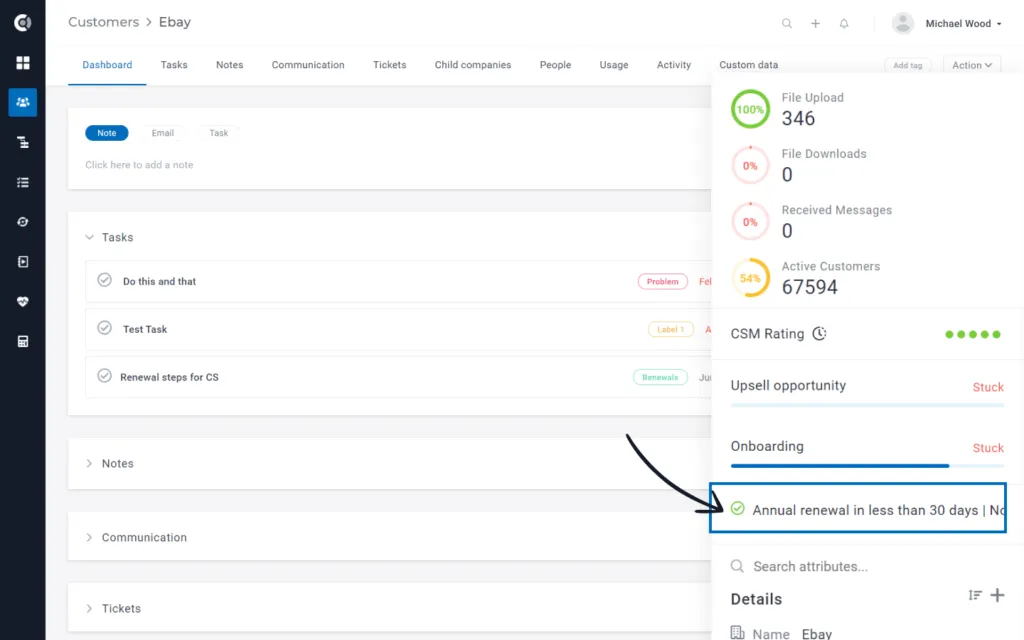Viewport: 1024px width, 640px height.
Task: Open the notifications bell
Action: coord(844,24)
